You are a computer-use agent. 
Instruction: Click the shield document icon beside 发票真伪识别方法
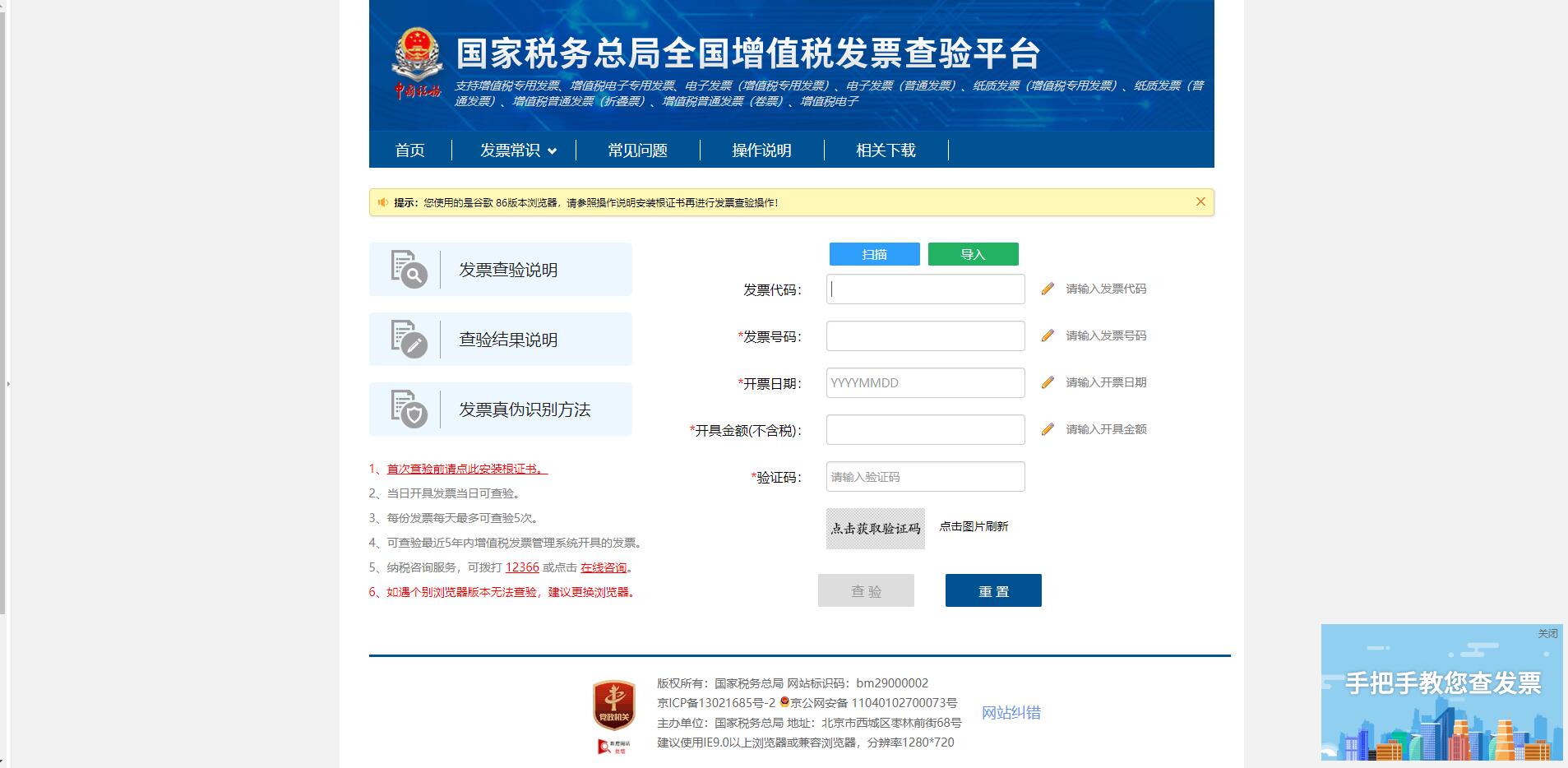[x=409, y=409]
